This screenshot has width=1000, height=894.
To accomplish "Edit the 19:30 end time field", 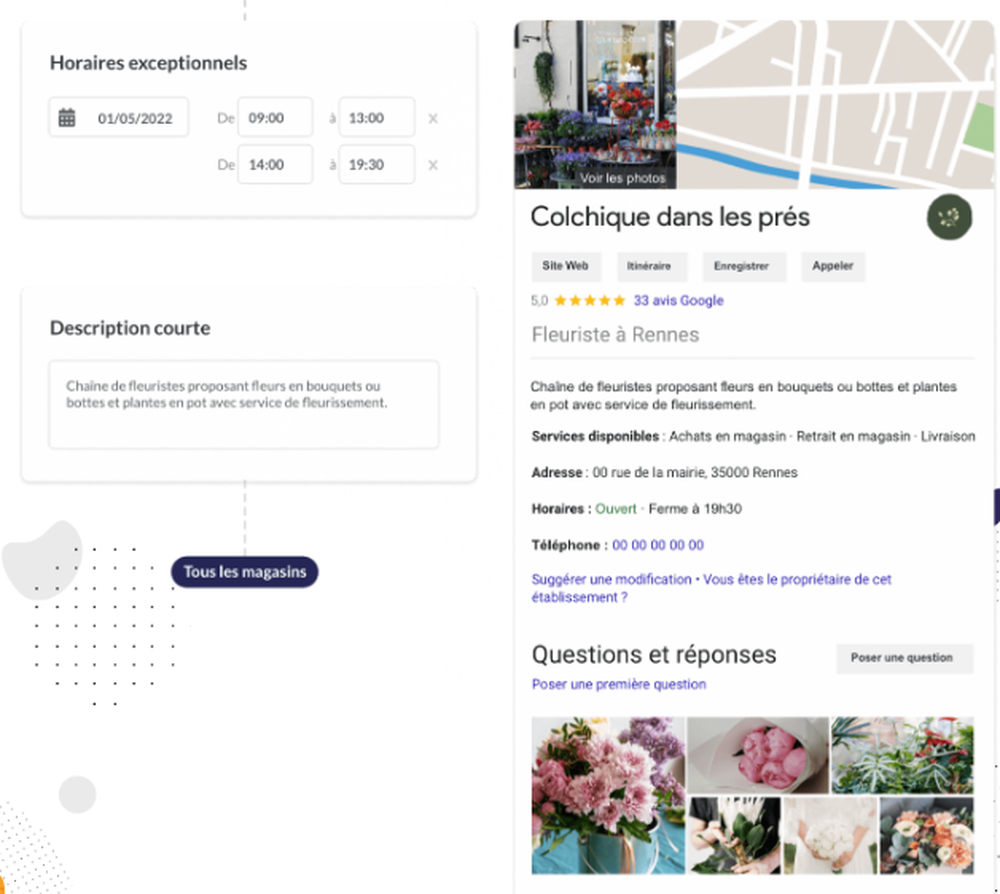I will click(x=376, y=165).
